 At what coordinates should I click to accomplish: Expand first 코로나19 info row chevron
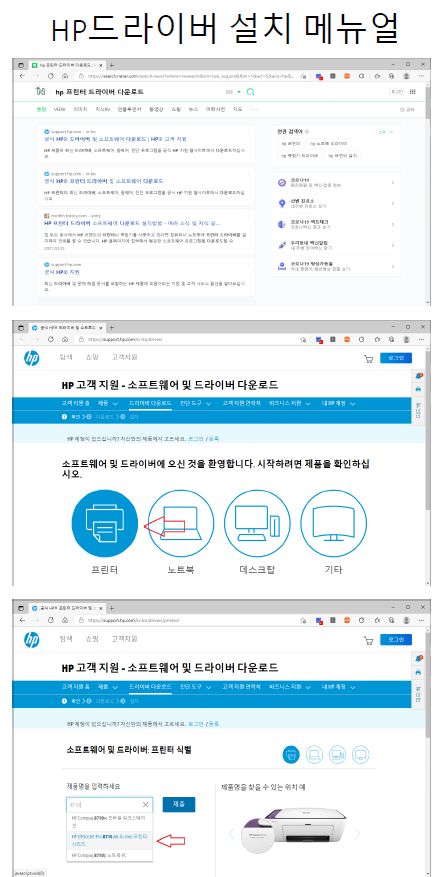tap(393, 182)
